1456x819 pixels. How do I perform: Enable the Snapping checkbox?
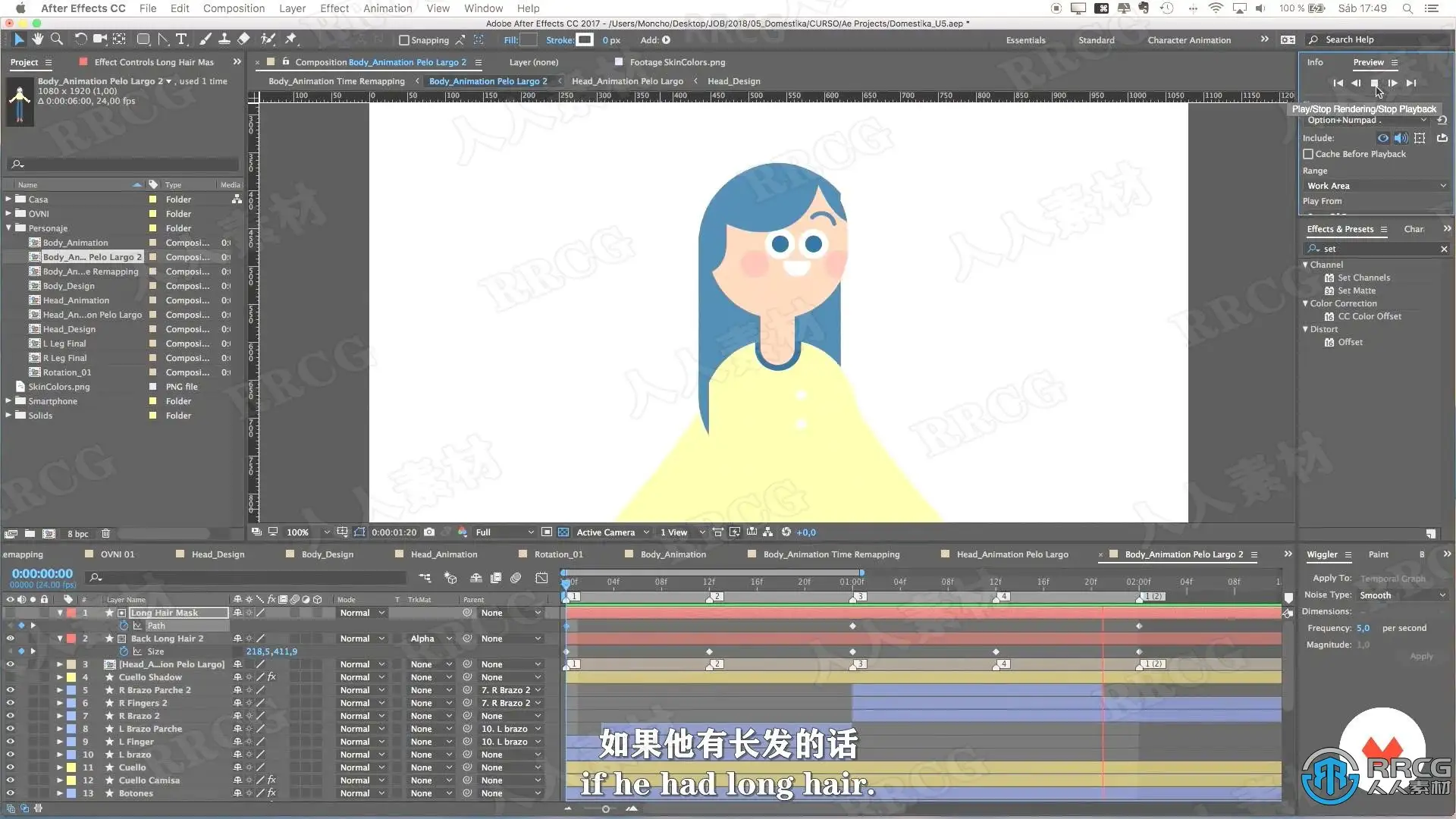404,40
